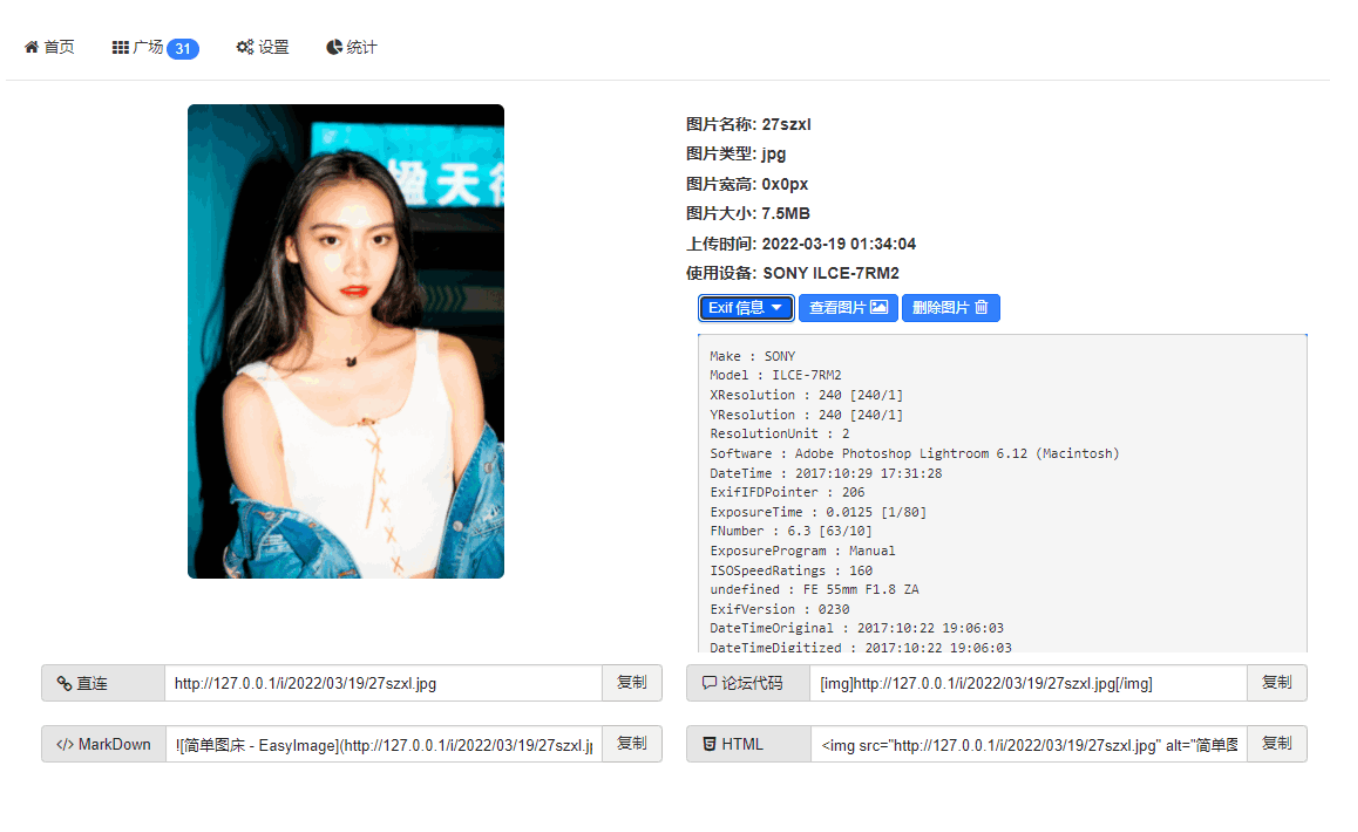Click the 图片名称: 27szxl text
1358x832 pixels.
[x=749, y=124]
